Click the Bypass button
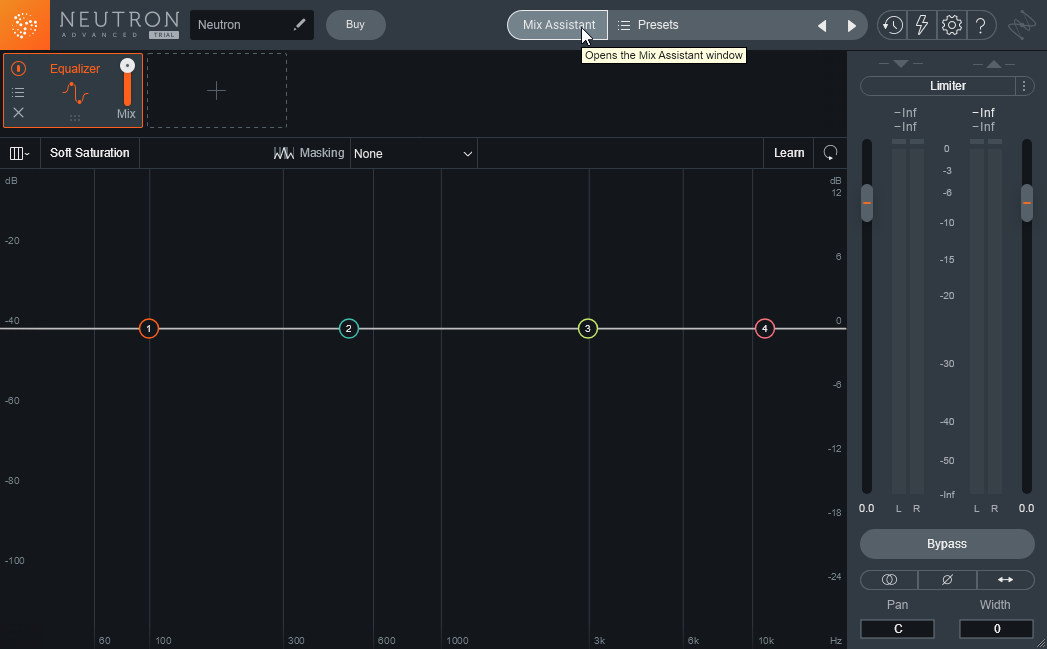The height and width of the screenshot is (649, 1047). pyautogui.click(x=947, y=544)
